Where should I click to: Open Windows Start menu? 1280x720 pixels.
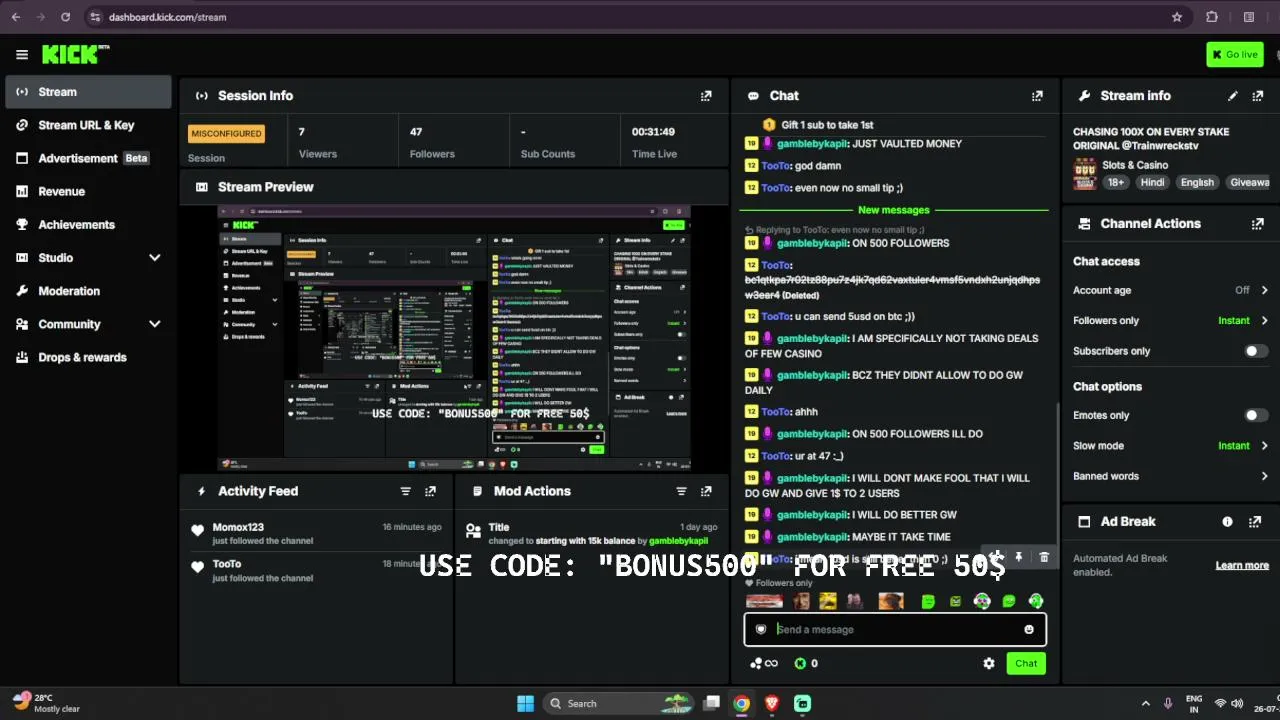(525, 703)
